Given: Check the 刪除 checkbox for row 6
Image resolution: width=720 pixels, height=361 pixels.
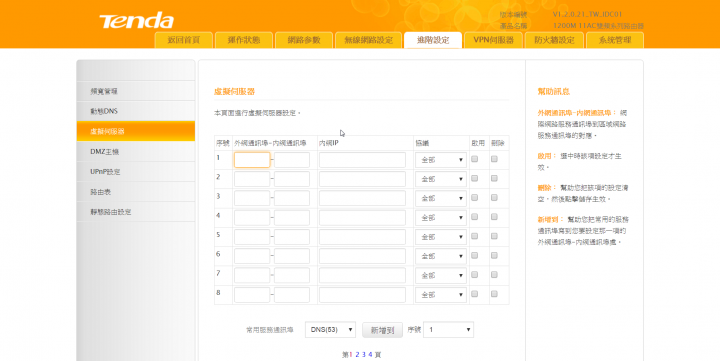Looking at the screenshot, I should tap(494, 255).
